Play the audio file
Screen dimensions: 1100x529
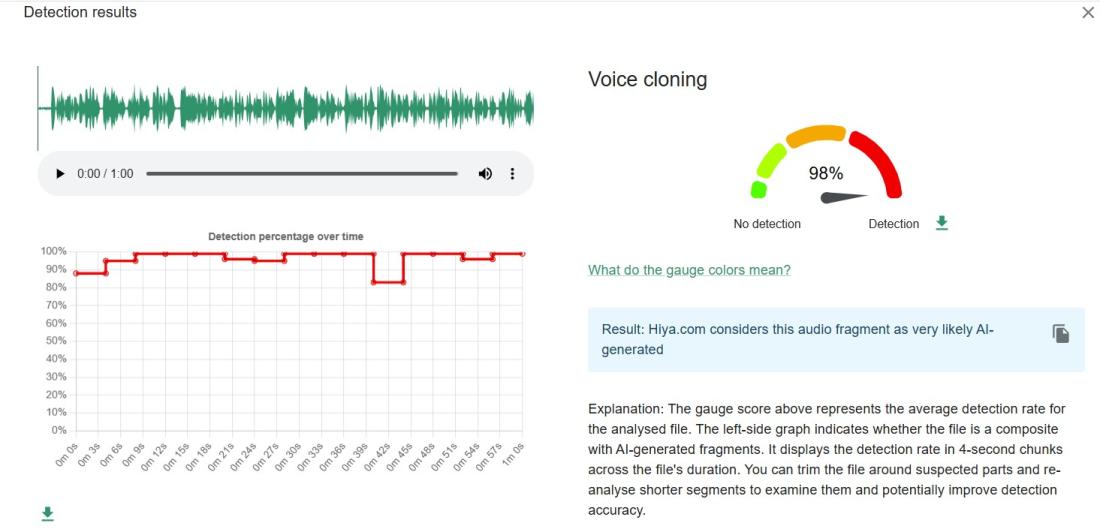coord(60,174)
